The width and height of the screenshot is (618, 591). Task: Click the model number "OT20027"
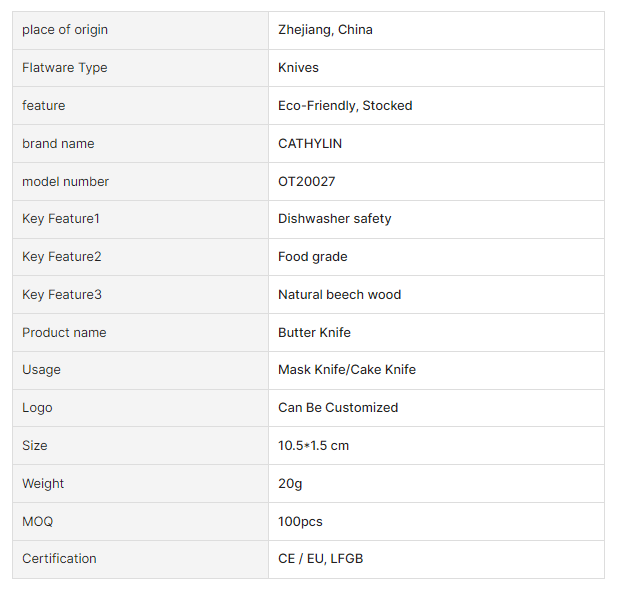(307, 182)
